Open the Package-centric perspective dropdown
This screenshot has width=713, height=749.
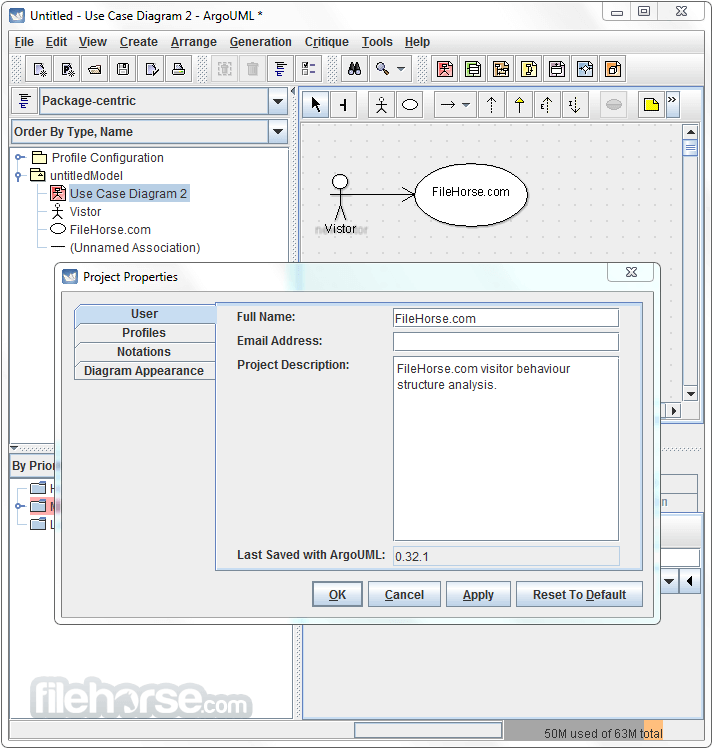[278, 101]
